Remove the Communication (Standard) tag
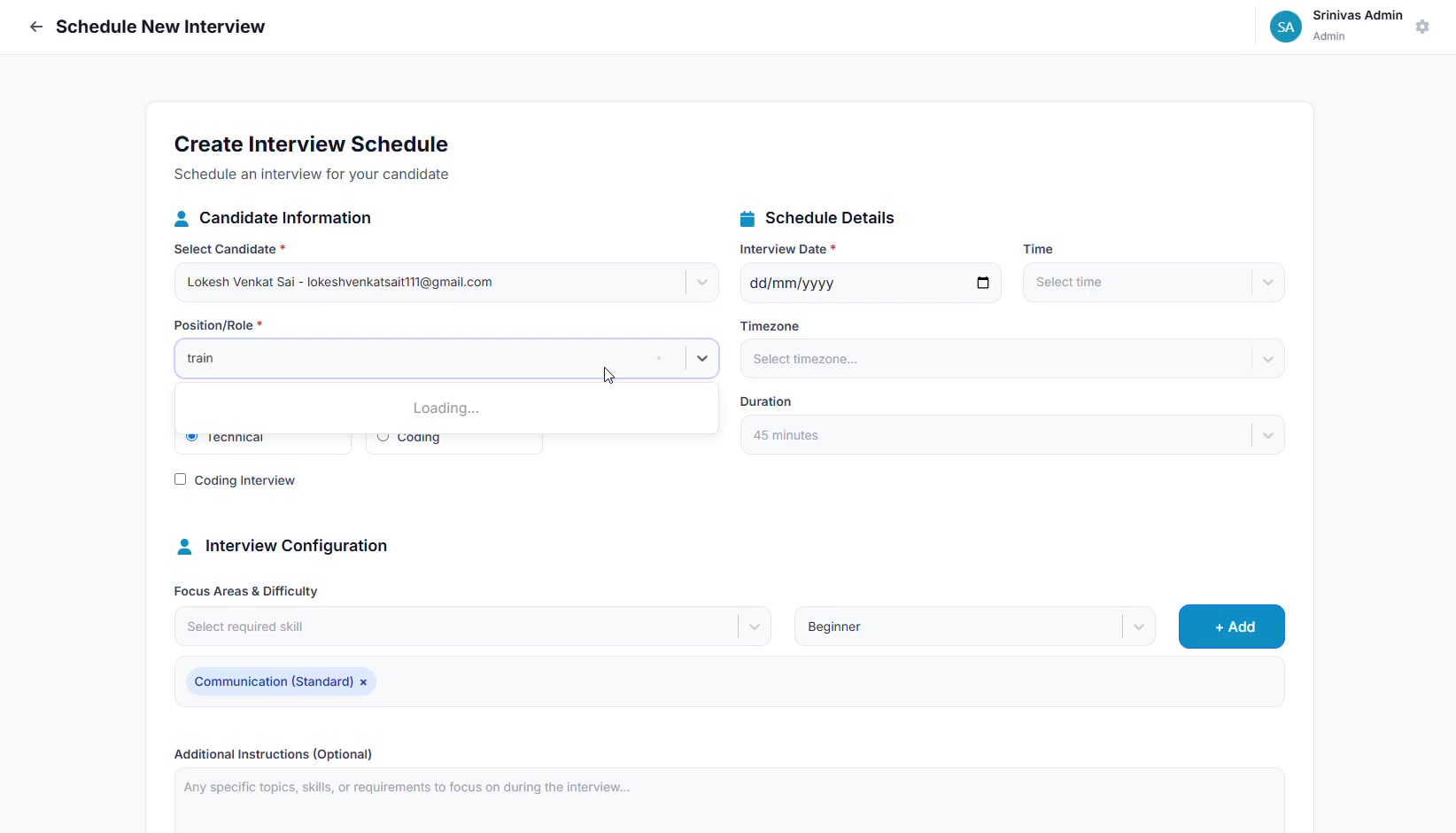 [x=363, y=682]
